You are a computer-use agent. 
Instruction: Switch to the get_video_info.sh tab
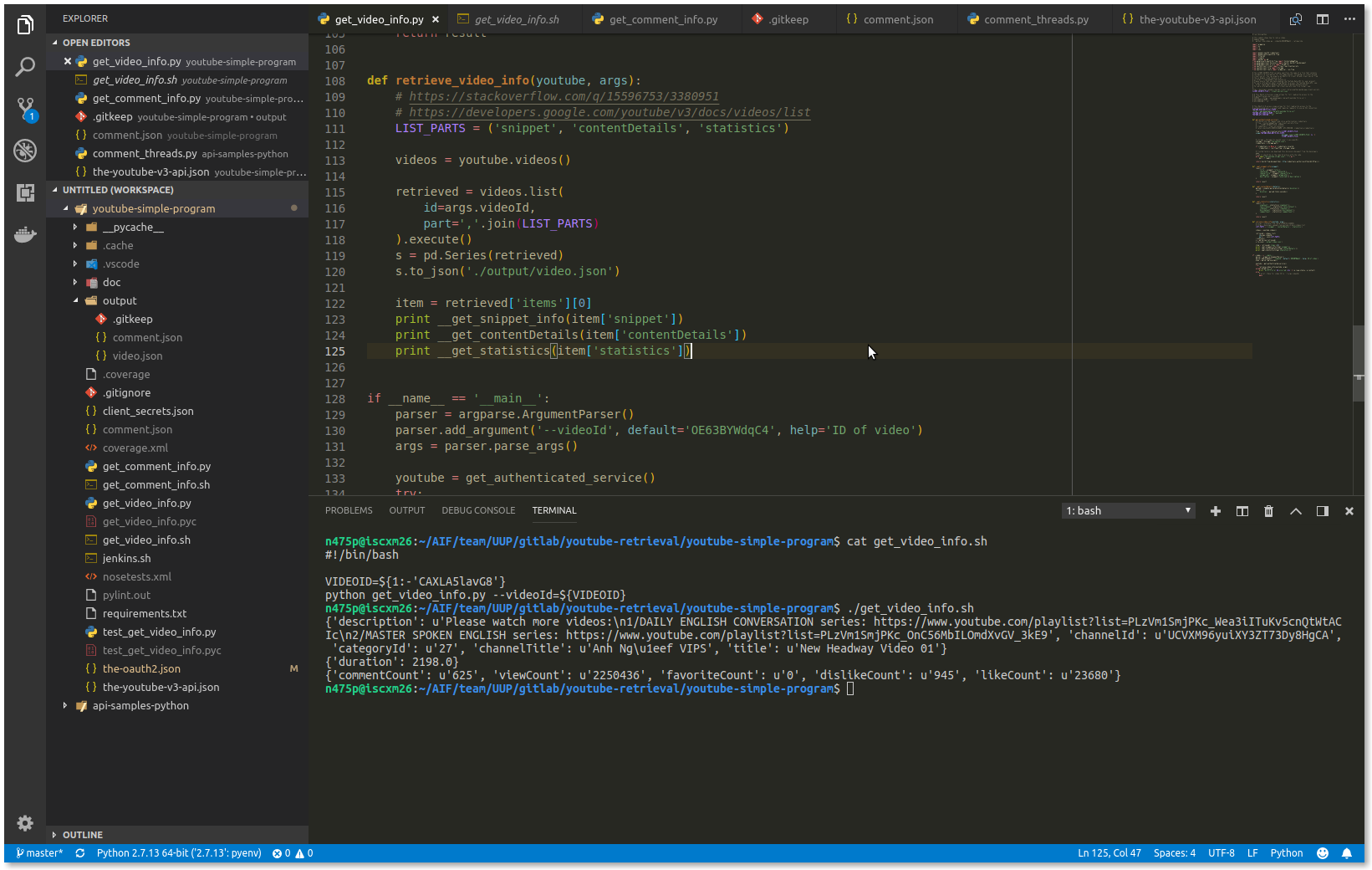tap(517, 19)
